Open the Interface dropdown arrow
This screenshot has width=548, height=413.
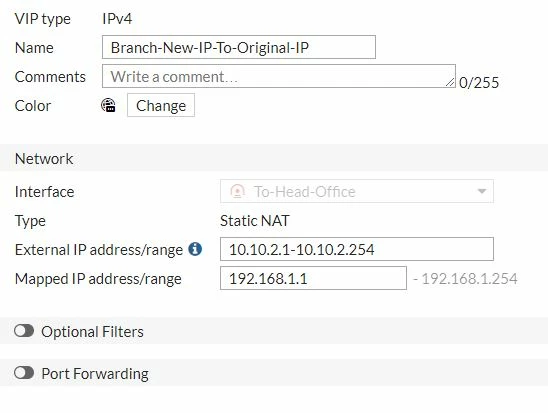482,191
